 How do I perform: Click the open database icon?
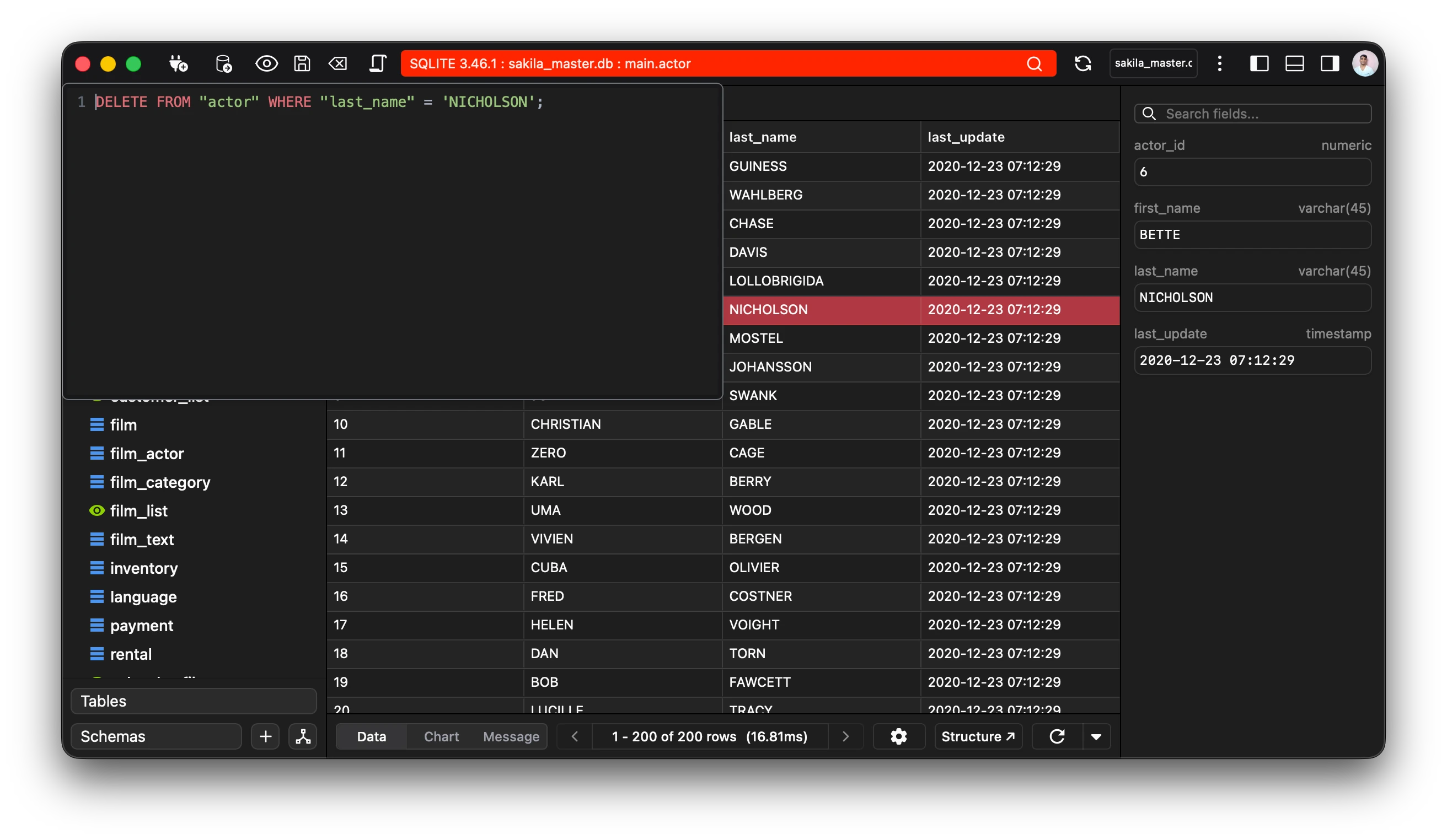(x=223, y=63)
